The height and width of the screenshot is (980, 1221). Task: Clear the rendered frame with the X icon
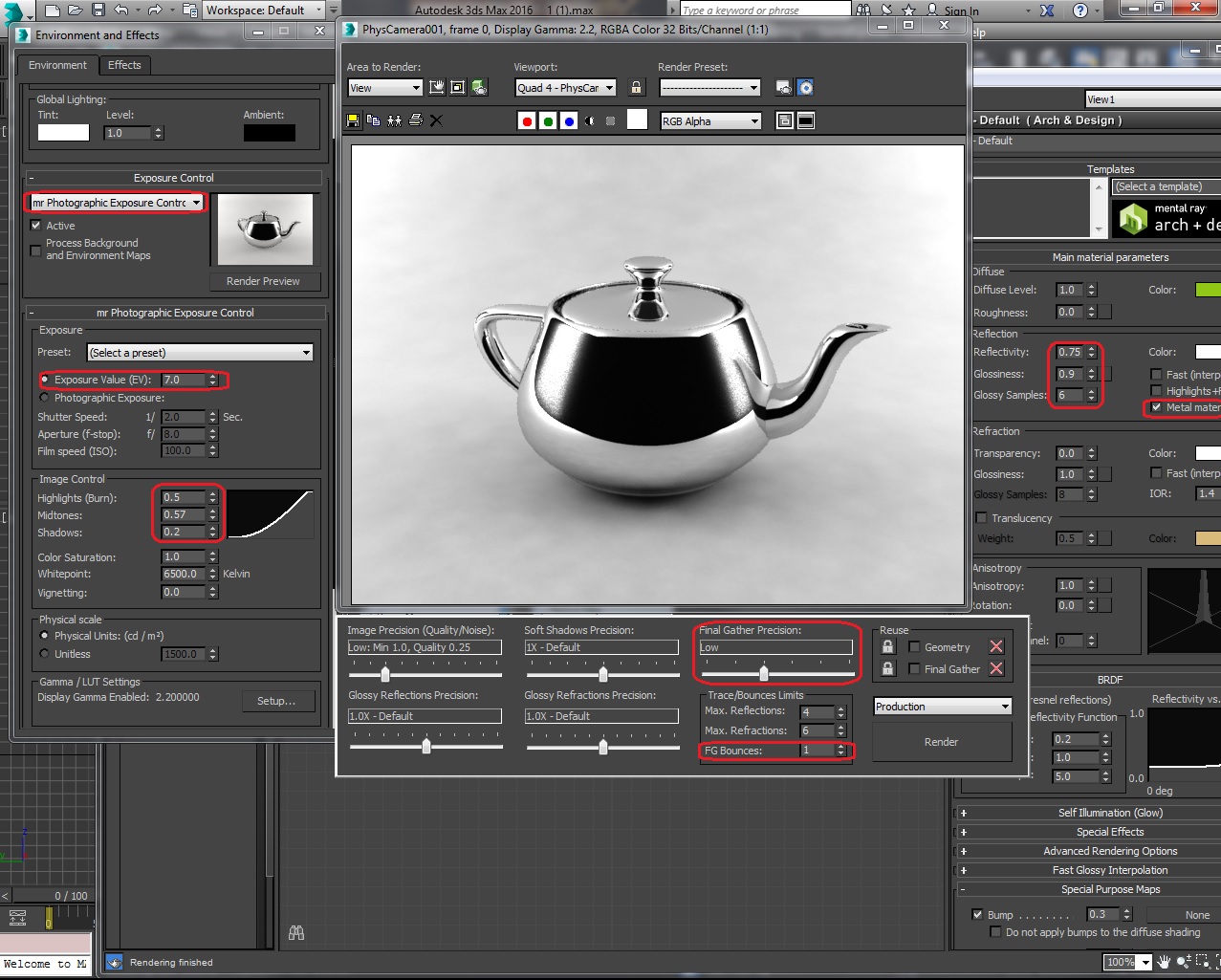coord(435,120)
